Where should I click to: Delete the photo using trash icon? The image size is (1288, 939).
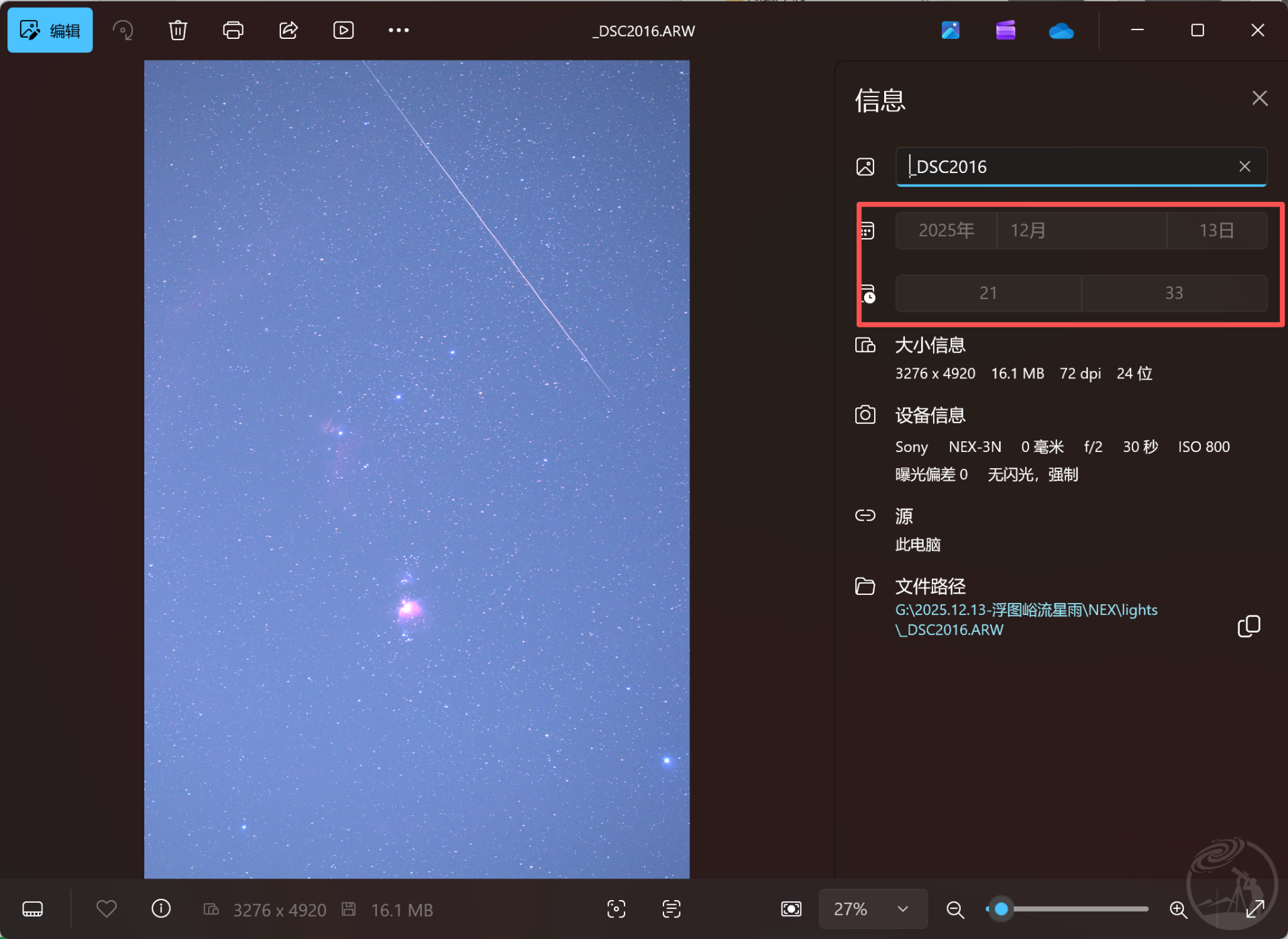[178, 30]
